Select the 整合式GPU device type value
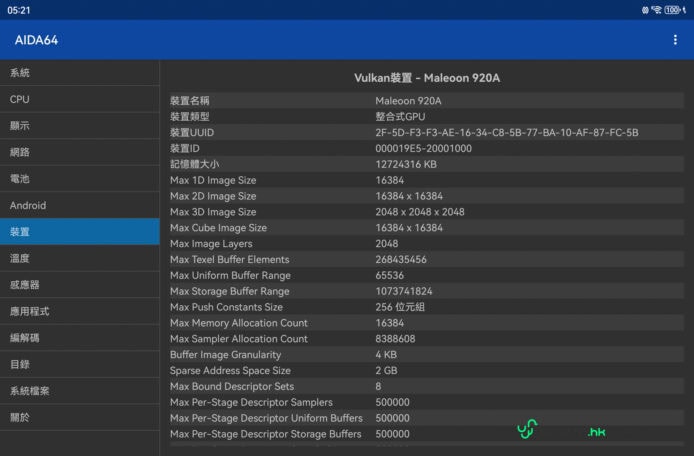The height and width of the screenshot is (456, 694). tap(400, 116)
